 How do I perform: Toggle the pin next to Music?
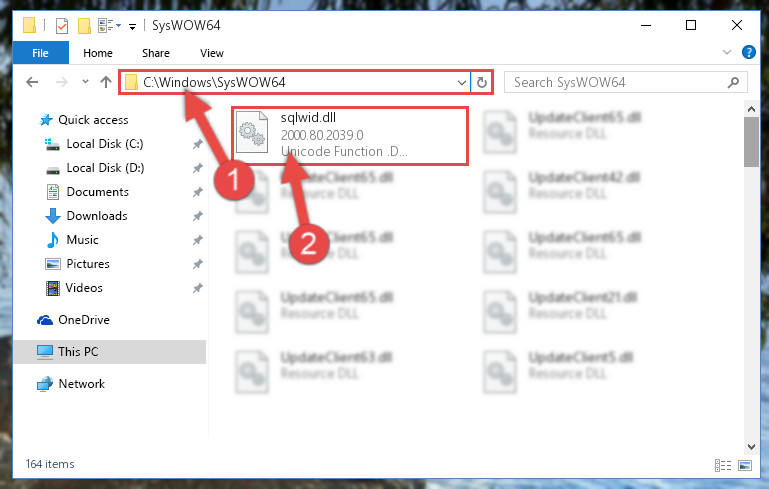point(197,240)
